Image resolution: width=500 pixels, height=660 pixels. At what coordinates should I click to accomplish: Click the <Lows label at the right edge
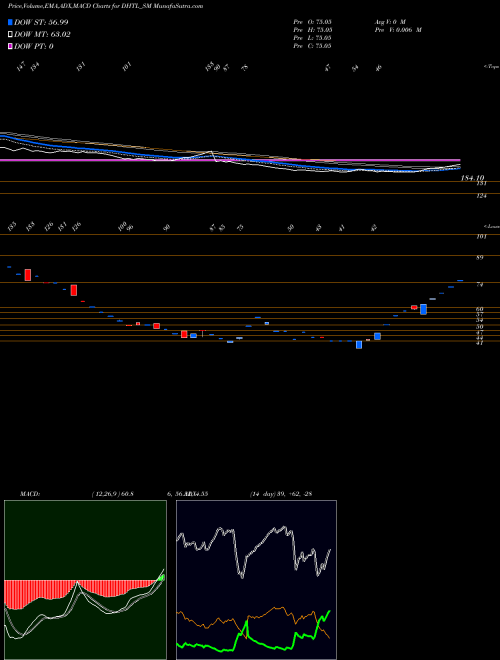tap(491, 226)
